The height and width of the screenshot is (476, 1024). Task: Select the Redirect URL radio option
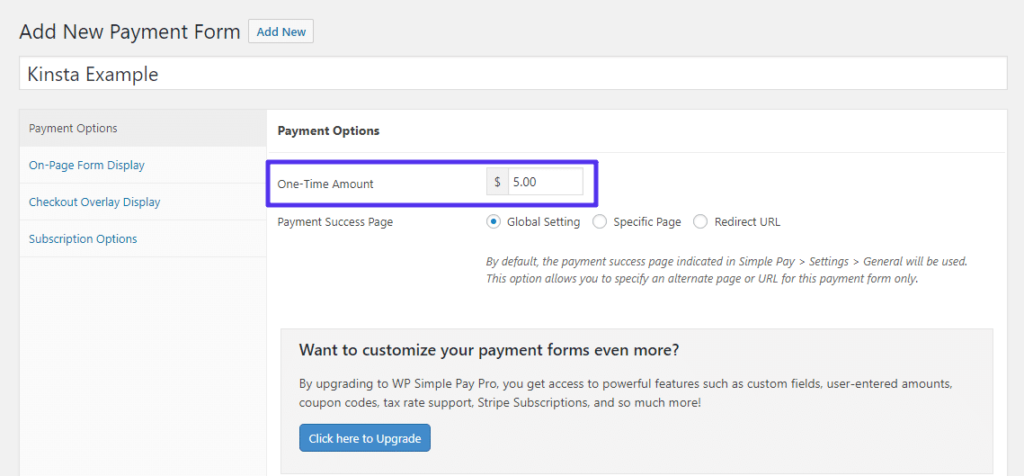click(x=700, y=222)
